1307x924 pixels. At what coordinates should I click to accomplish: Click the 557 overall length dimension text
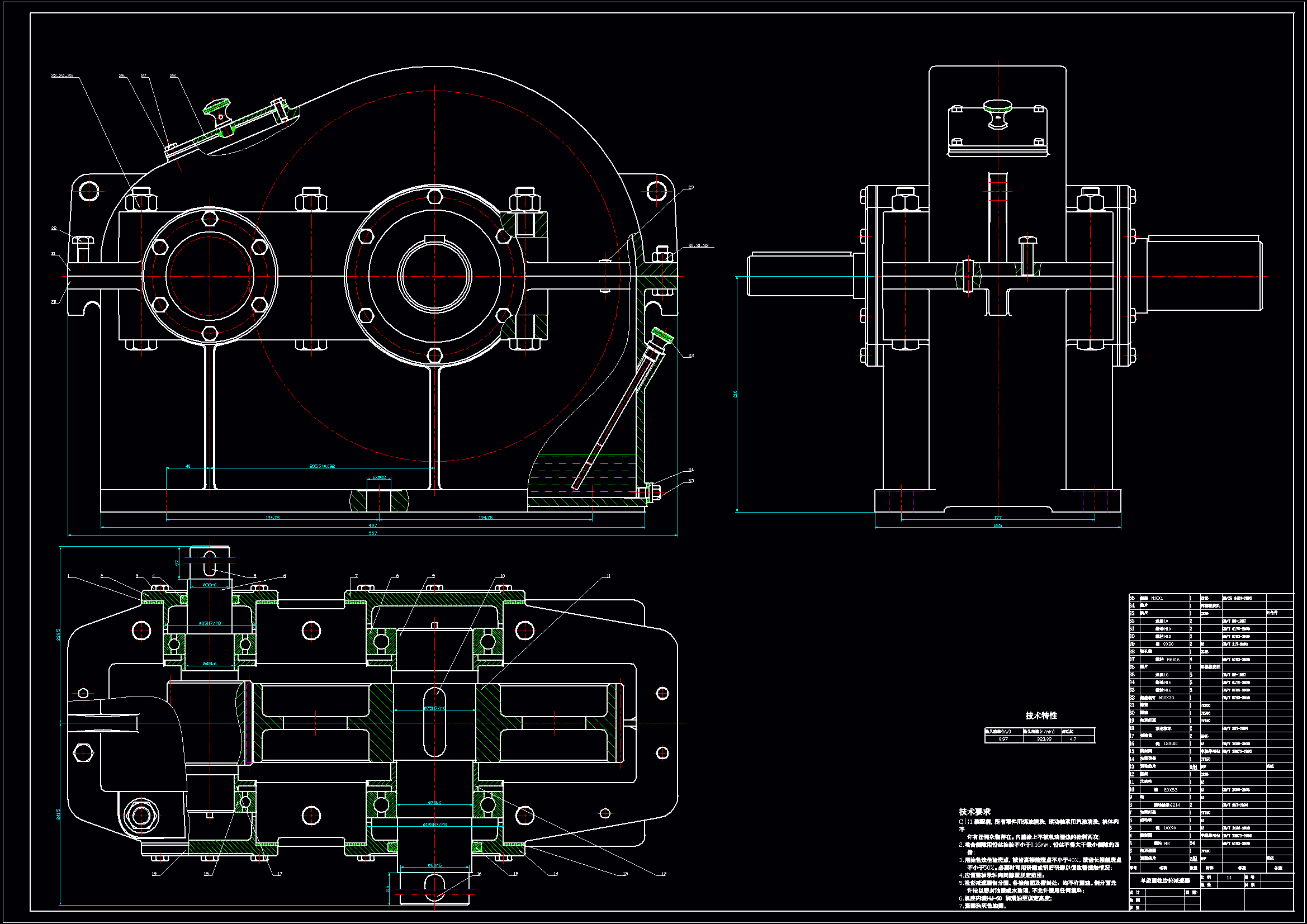(372, 533)
